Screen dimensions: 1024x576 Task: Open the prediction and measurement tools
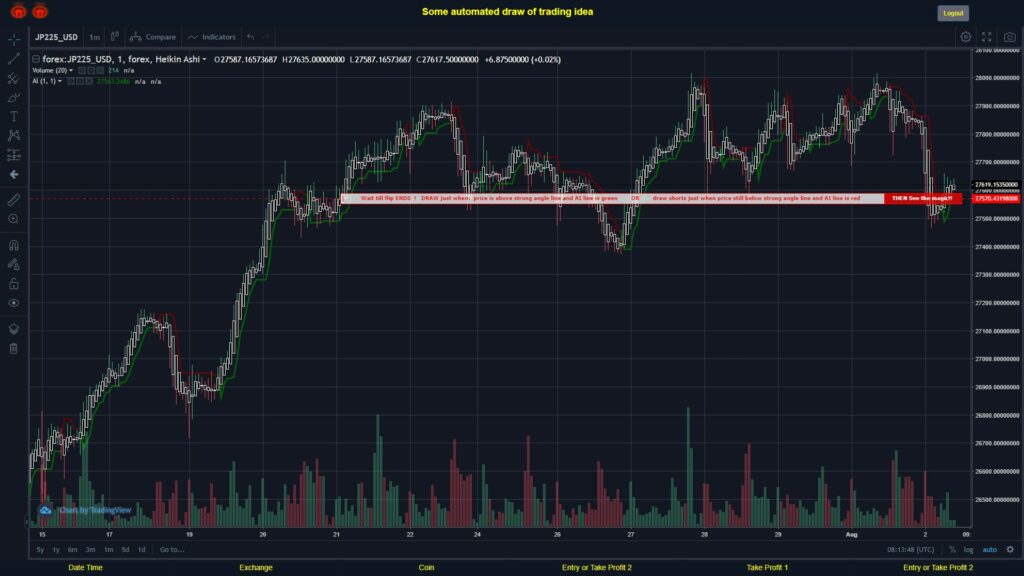(14, 155)
